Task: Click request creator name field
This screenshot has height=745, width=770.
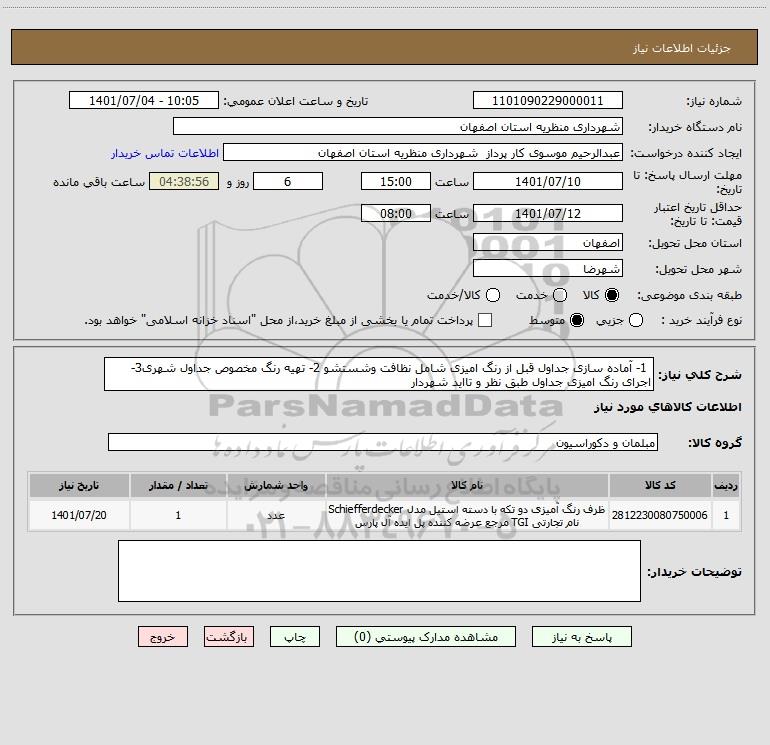Action: point(423,153)
